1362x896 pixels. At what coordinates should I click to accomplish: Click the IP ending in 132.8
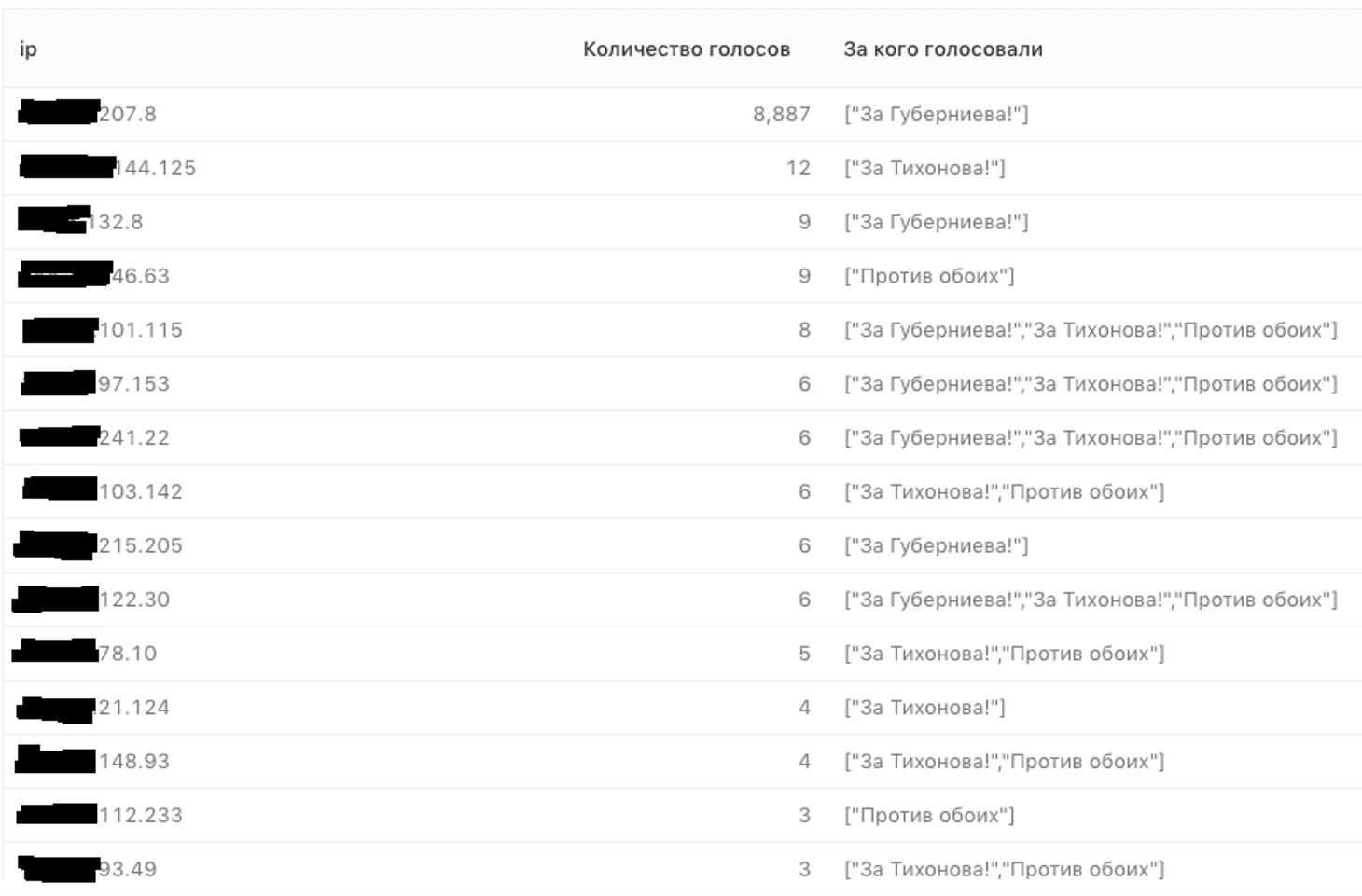click(81, 222)
